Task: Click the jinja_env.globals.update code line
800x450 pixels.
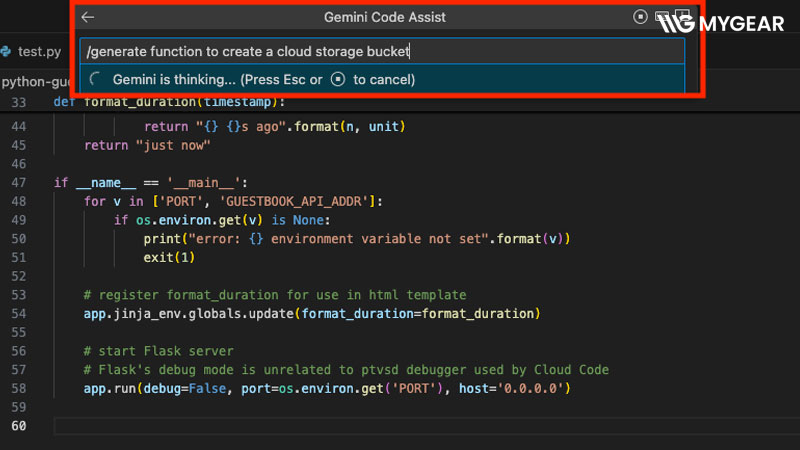Action: coord(312,314)
